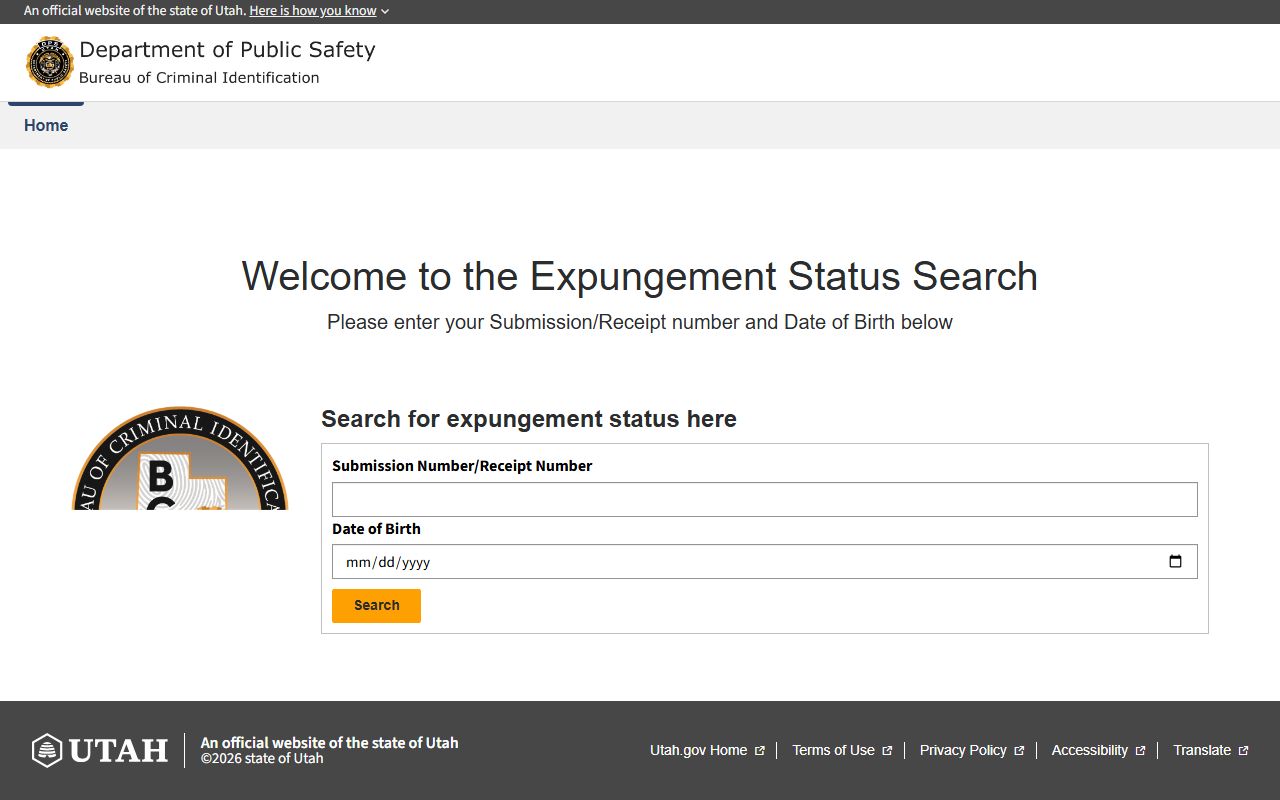Screen dimensions: 1280x800
Task: Open the Accessibility footer link
Action: tap(1098, 750)
